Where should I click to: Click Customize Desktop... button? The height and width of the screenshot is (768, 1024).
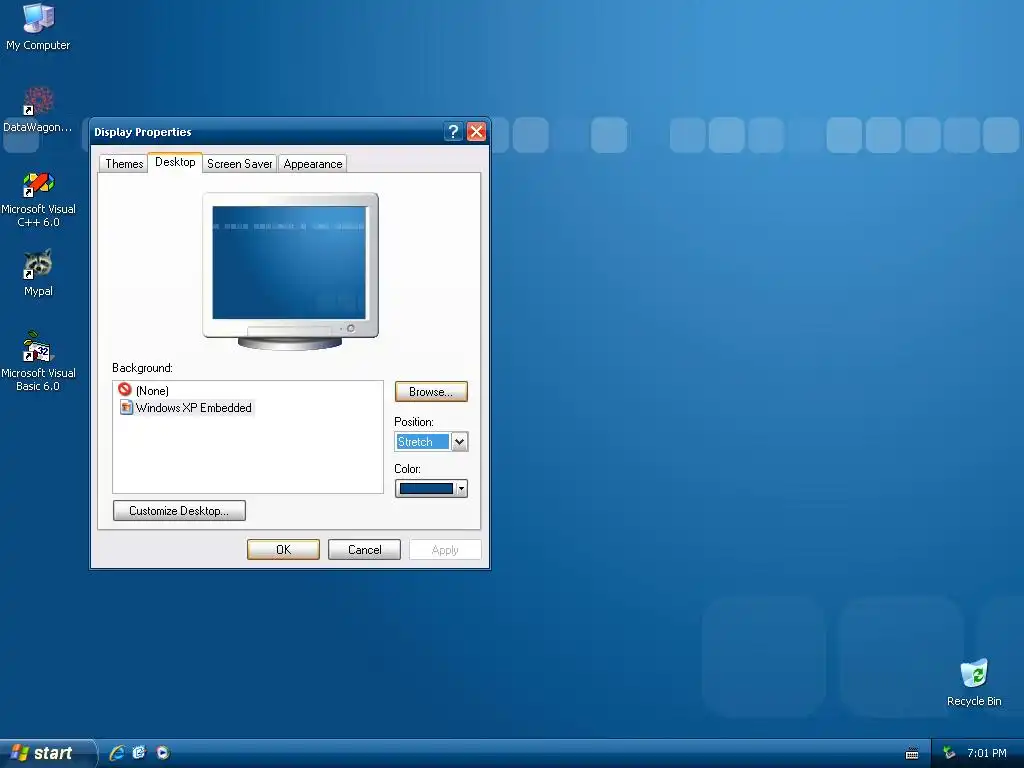point(179,511)
